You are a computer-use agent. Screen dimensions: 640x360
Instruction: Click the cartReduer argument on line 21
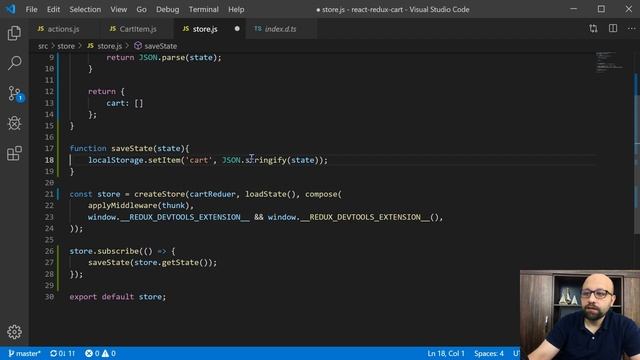pos(213,194)
